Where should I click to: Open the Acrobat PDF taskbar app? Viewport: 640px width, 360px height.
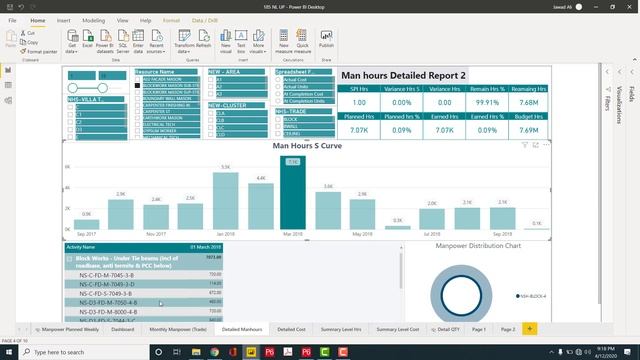pyautogui.click(x=288, y=352)
